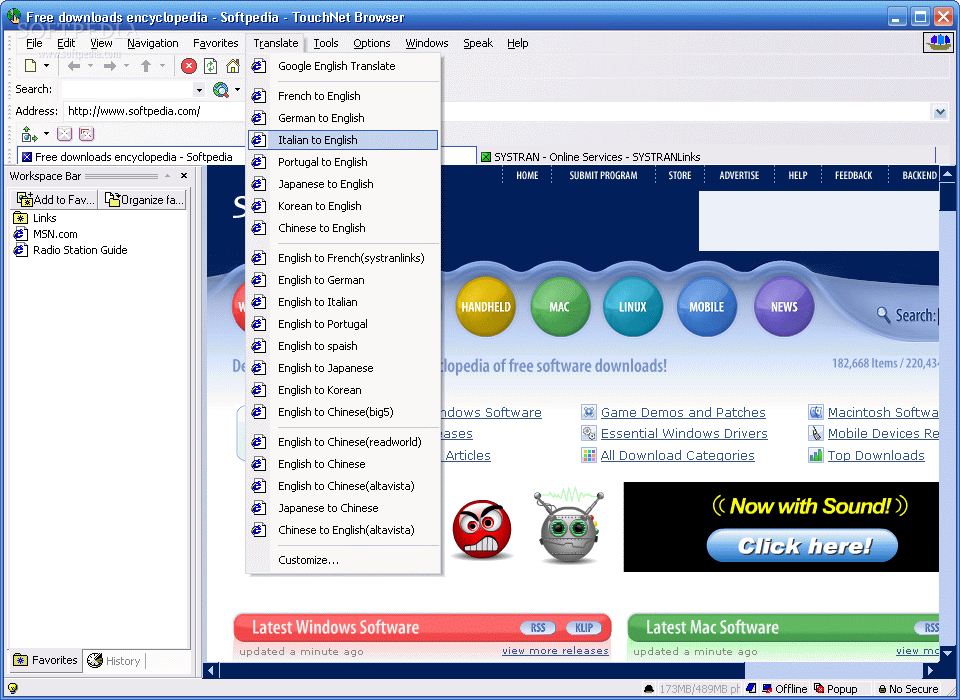Select French to English translation
The width and height of the screenshot is (960, 700).
point(343,96)
